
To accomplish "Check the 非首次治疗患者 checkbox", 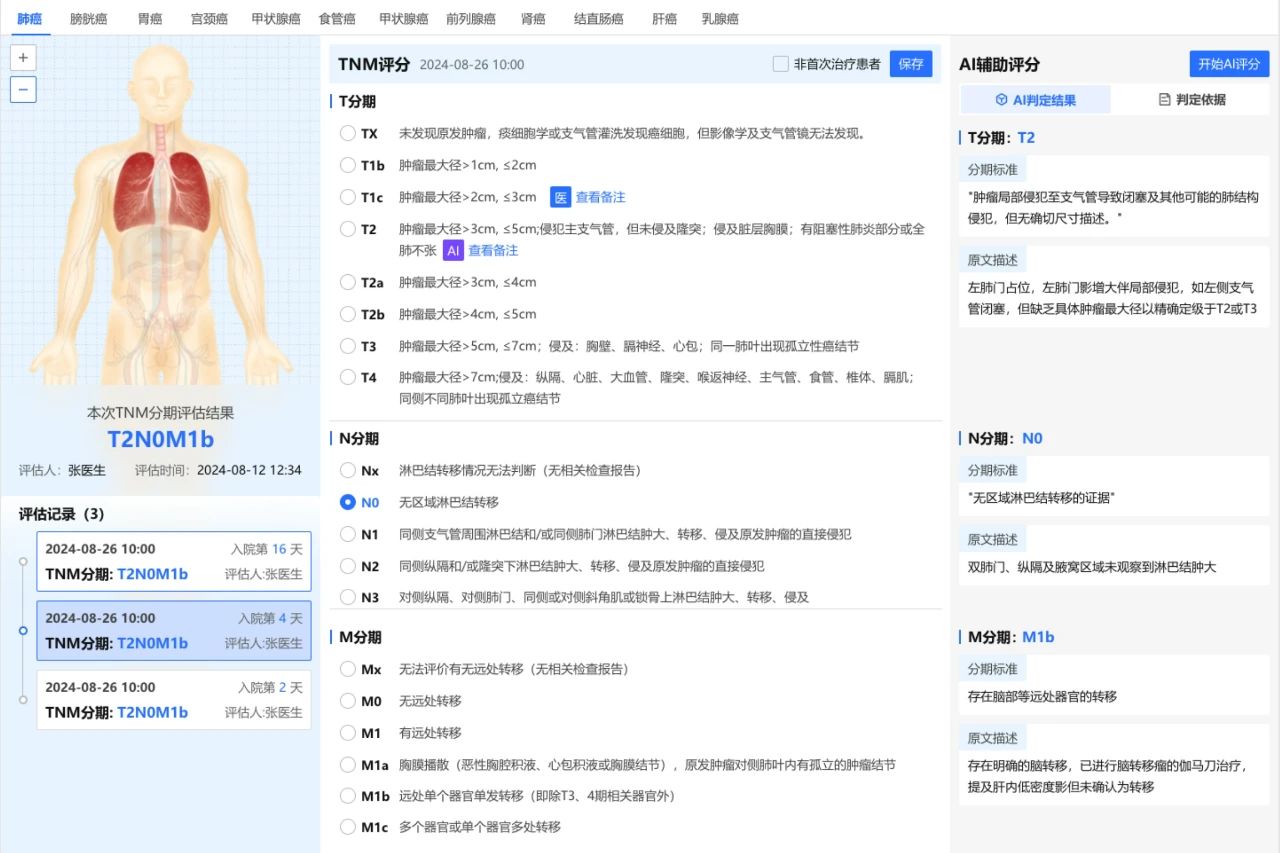I will [x=781, y=64].
